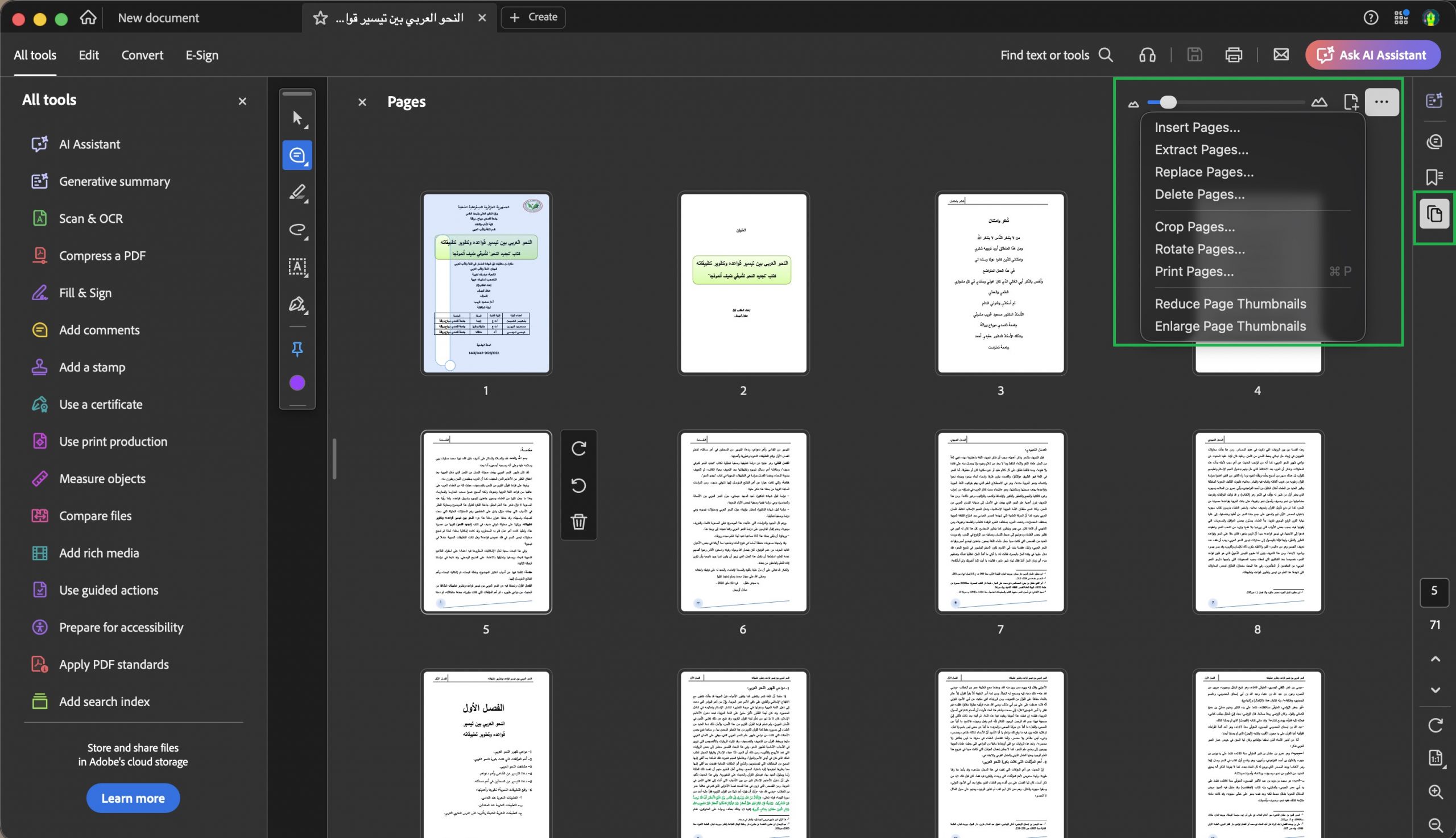
Task: Open the user profile avatar
Action: [x=1431, y=17]
